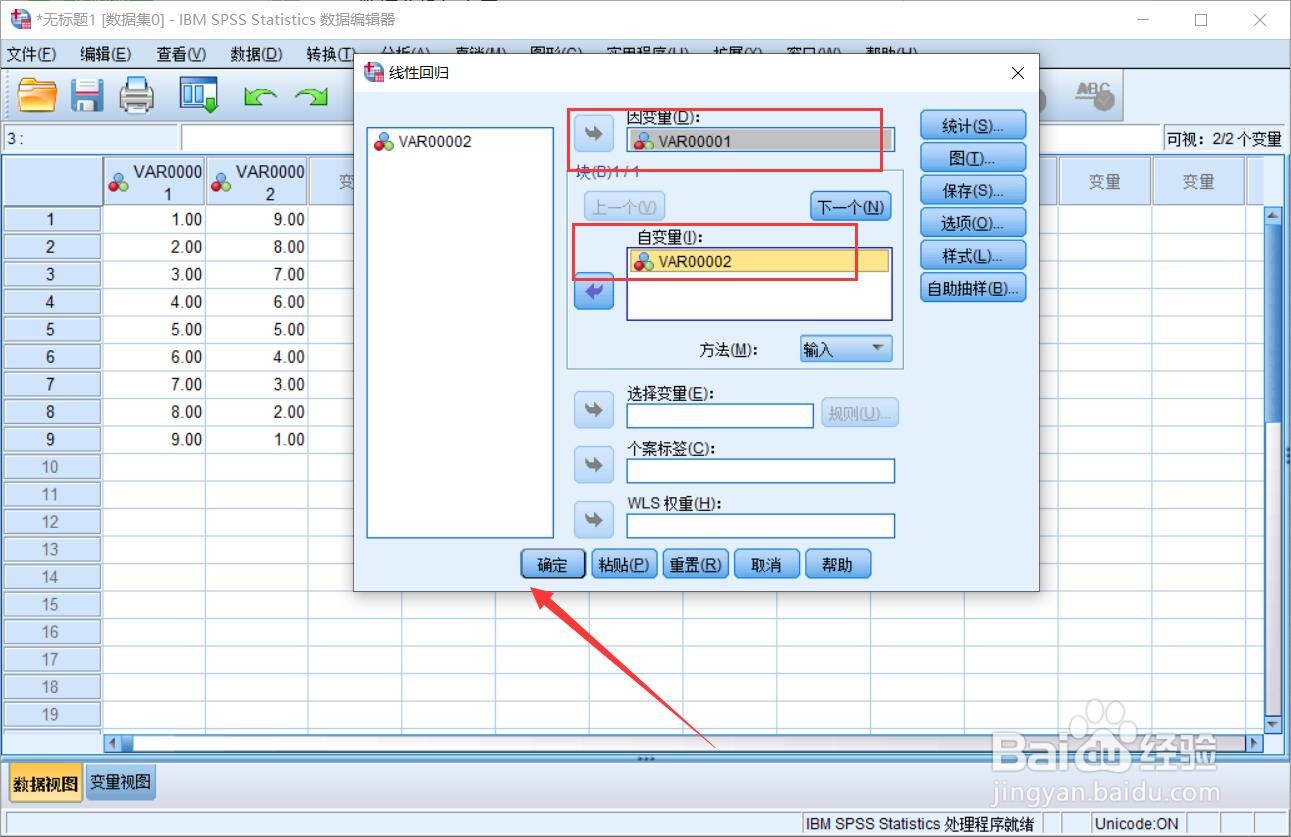Open the 自助抽样(B)... settings
The height and width of the screenshot is (837, 1291).
973,289
